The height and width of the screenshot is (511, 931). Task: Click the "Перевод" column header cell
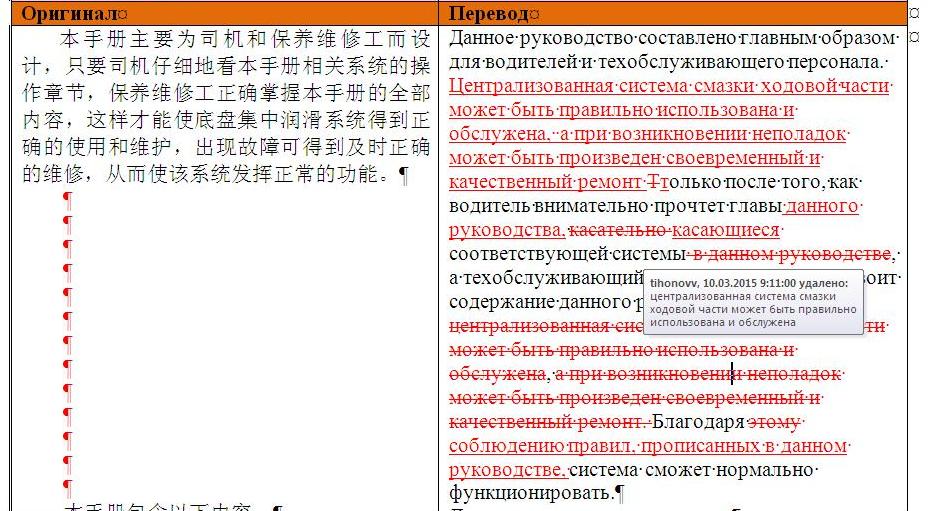point(673,13)
